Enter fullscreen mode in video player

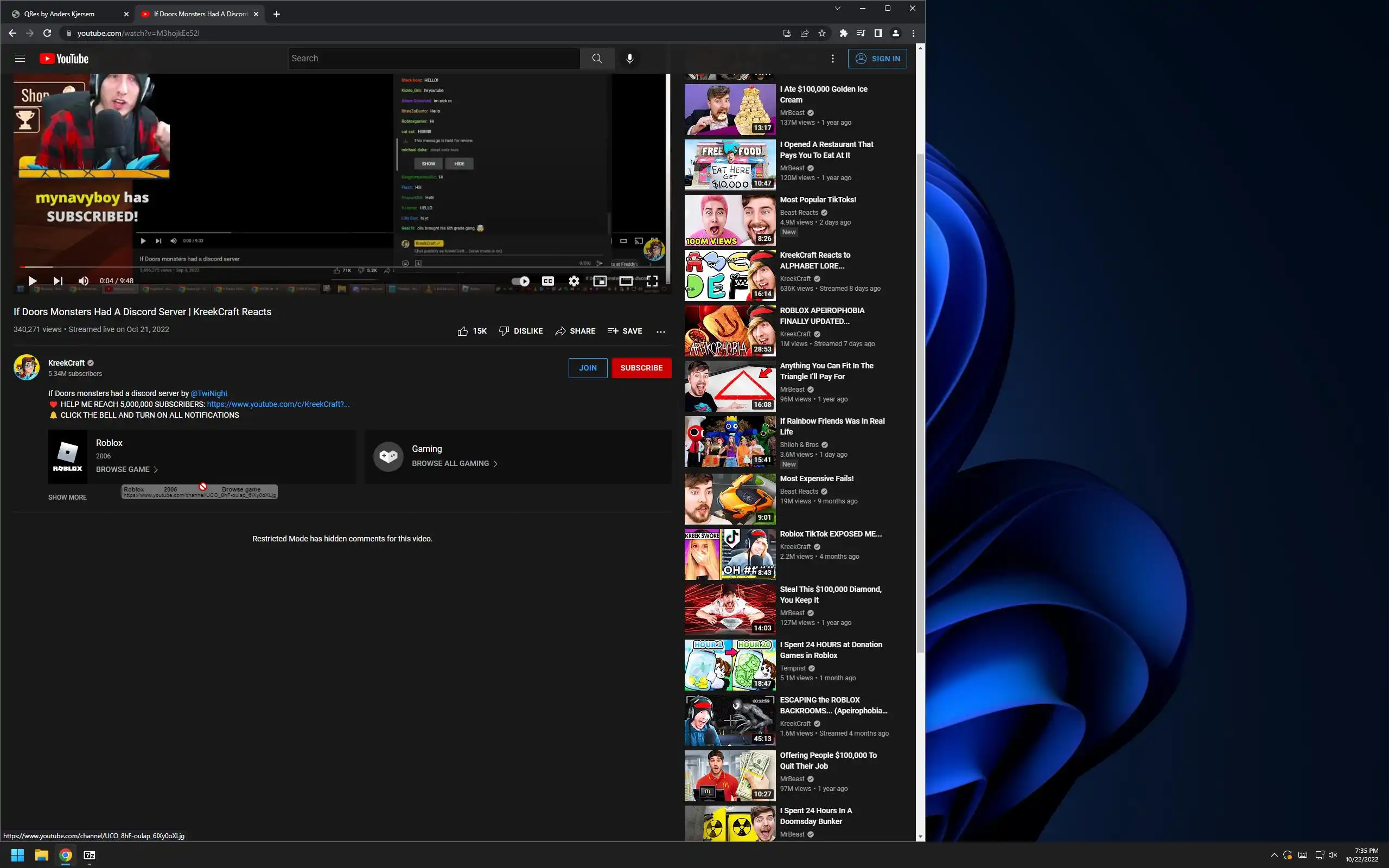click(652, 280)
